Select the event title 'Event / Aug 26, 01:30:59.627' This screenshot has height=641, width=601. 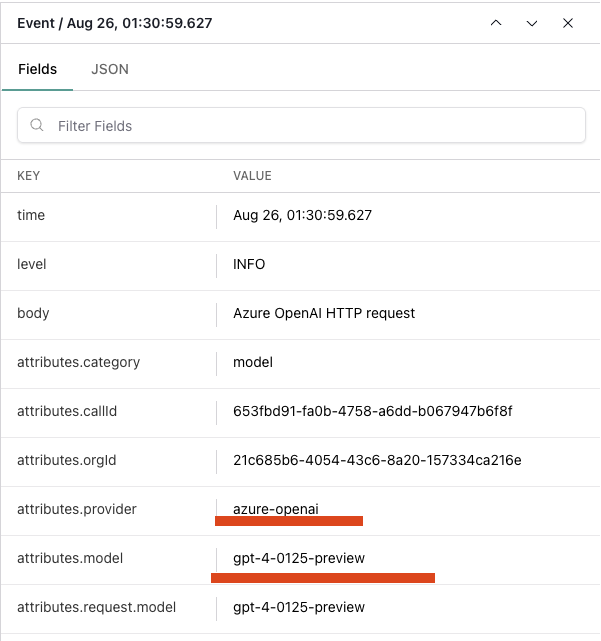[114, 23]
